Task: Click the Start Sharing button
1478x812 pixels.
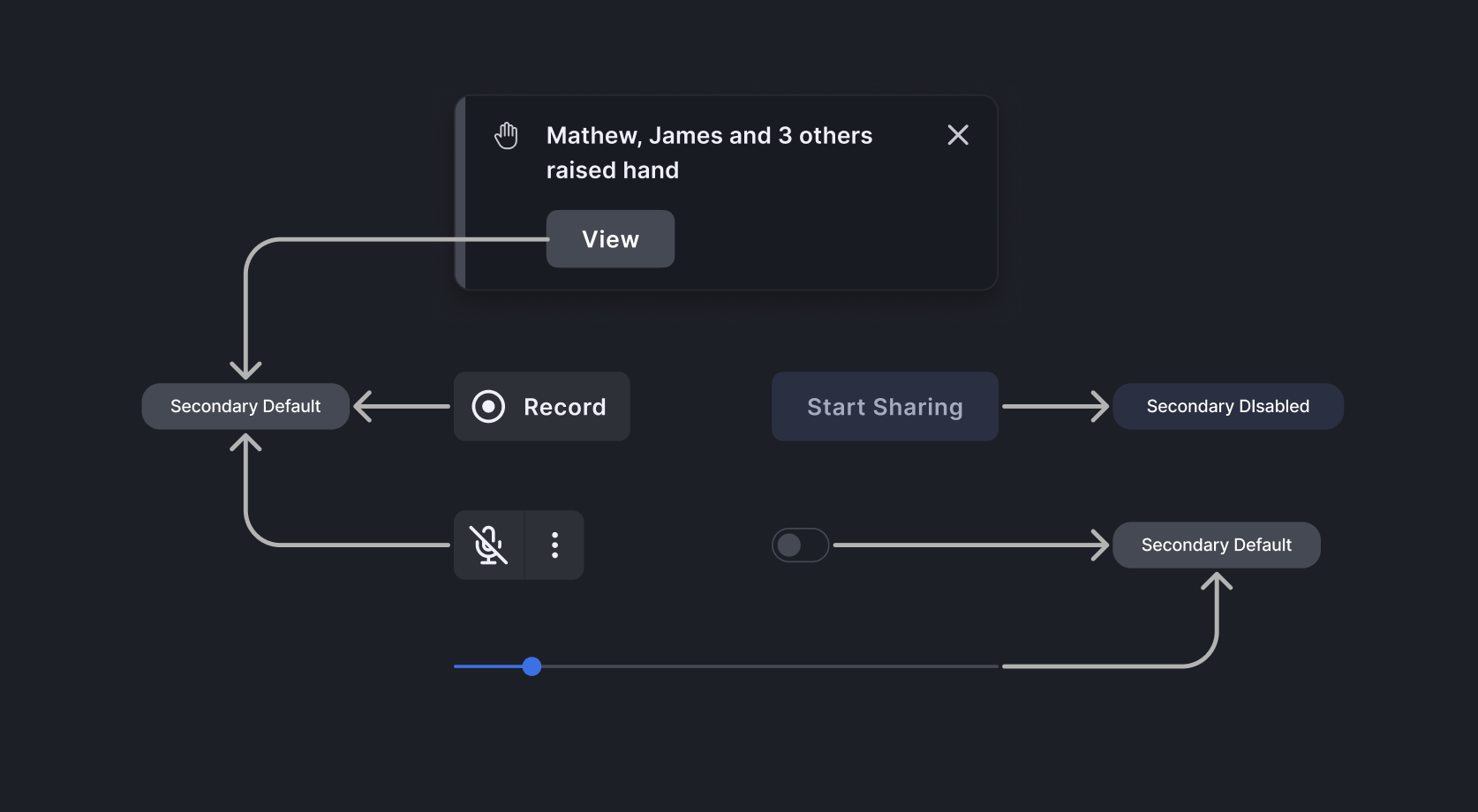Action: tap(885, 407)
